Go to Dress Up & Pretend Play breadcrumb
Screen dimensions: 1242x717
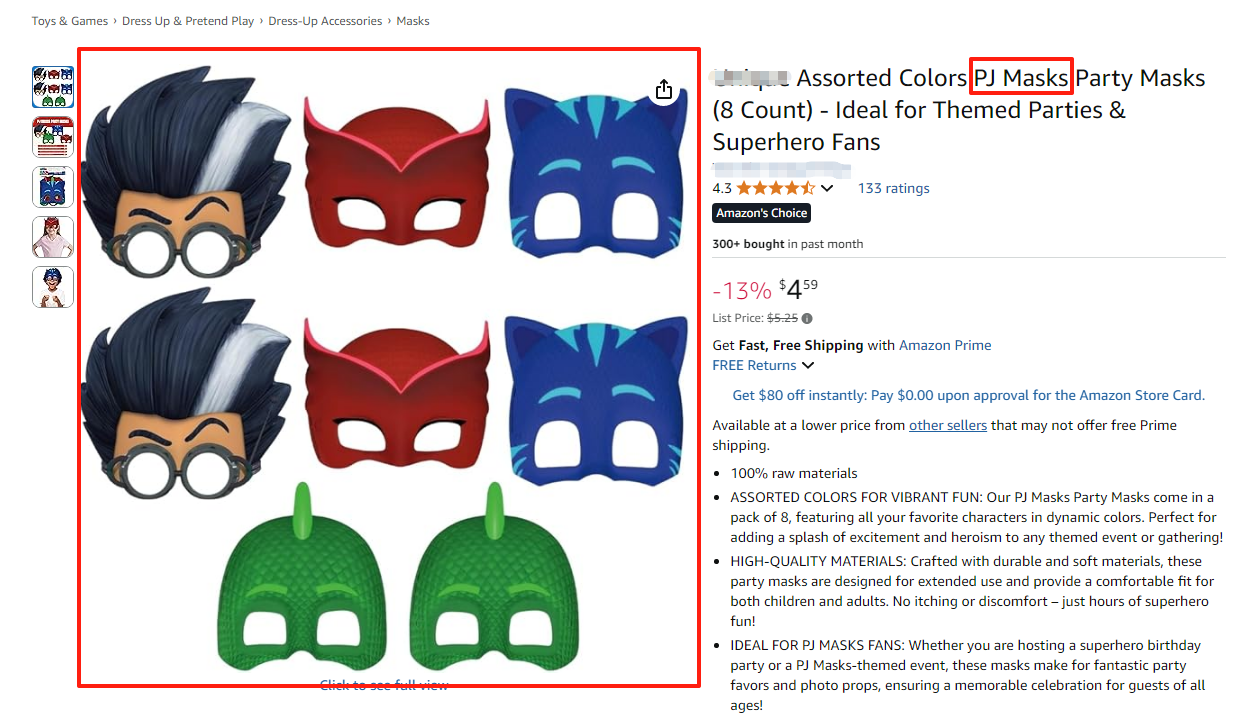[x=188, y=21]
